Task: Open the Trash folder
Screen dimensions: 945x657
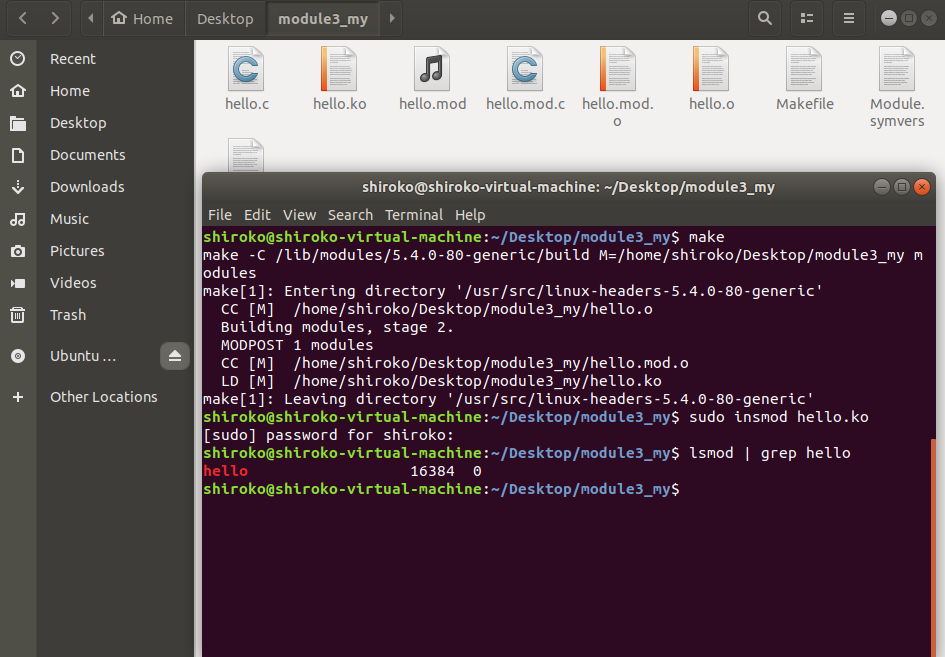Action: pyautogui.click(x=67, y=314)
